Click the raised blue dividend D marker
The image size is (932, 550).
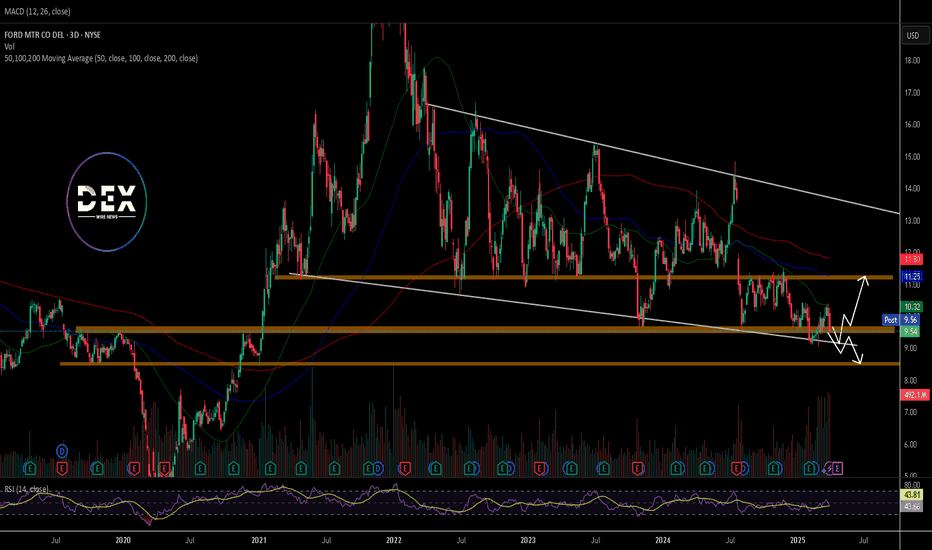coord(62,451)
